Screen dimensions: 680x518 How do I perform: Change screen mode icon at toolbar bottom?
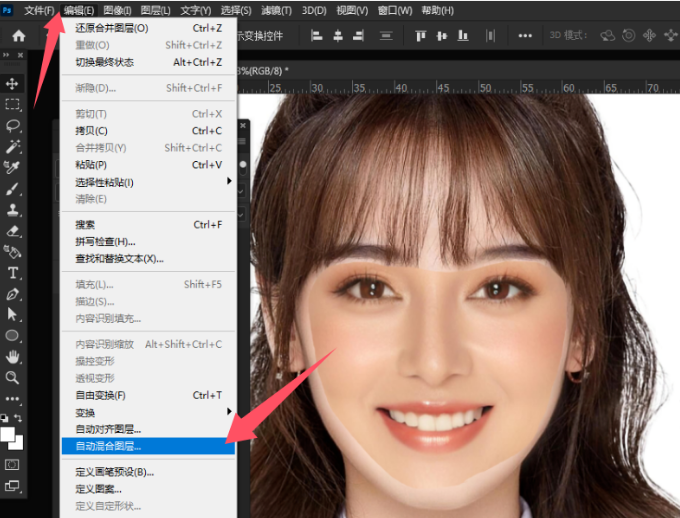[x=12, y=486]
